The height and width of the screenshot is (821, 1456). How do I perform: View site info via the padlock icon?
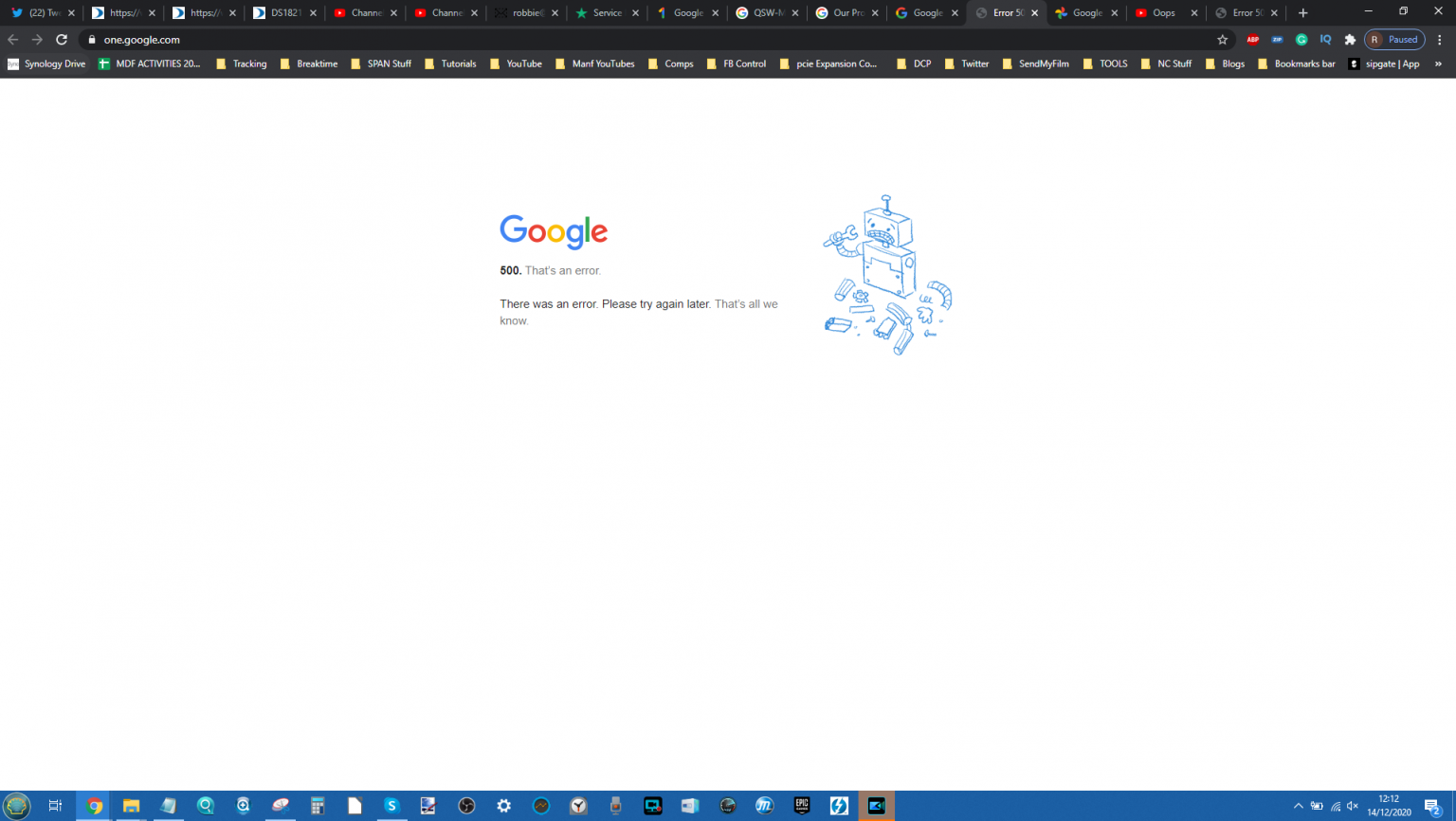click(92, 40)
